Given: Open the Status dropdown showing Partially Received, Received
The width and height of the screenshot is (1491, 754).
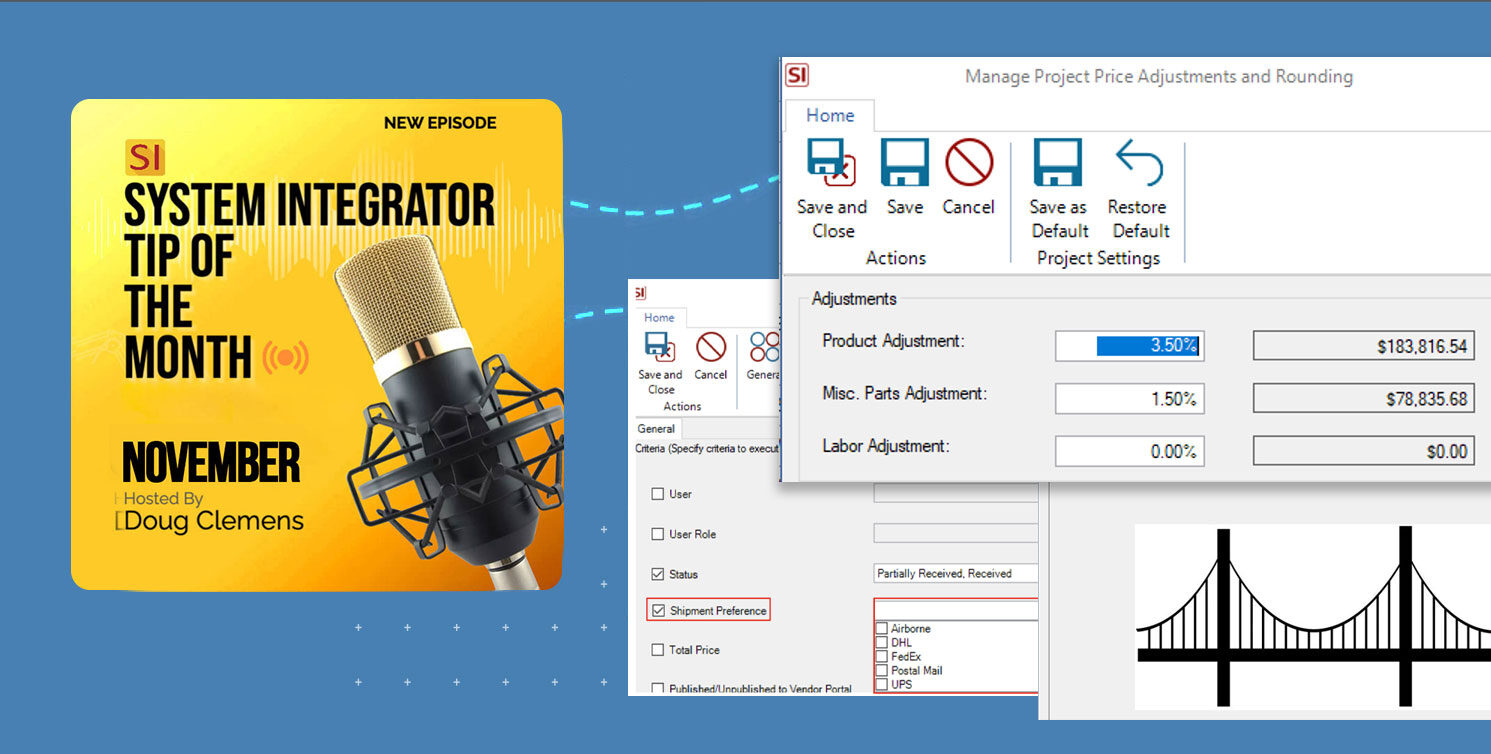Looking at the screenshot, I should click(956, 574).
